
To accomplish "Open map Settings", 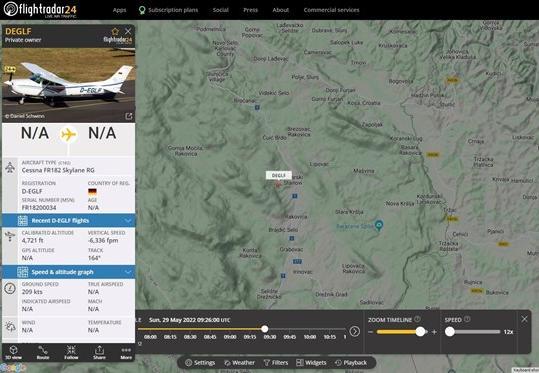I will 200,363.
